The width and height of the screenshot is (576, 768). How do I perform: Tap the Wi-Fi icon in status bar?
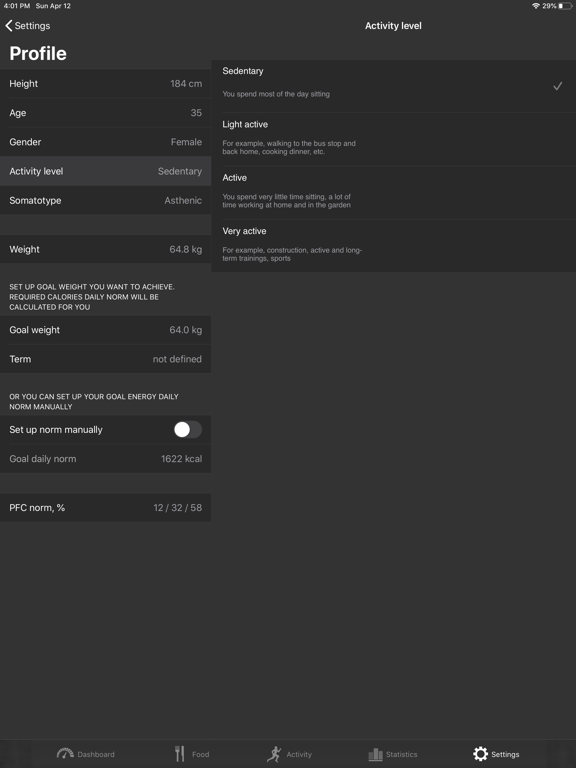tap(536, 6)
